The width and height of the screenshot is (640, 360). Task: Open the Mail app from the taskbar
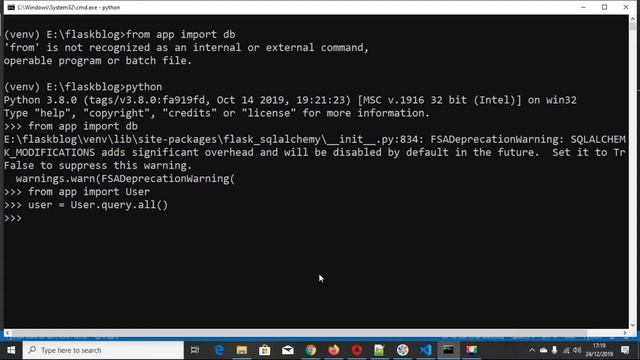pos(288,350)
